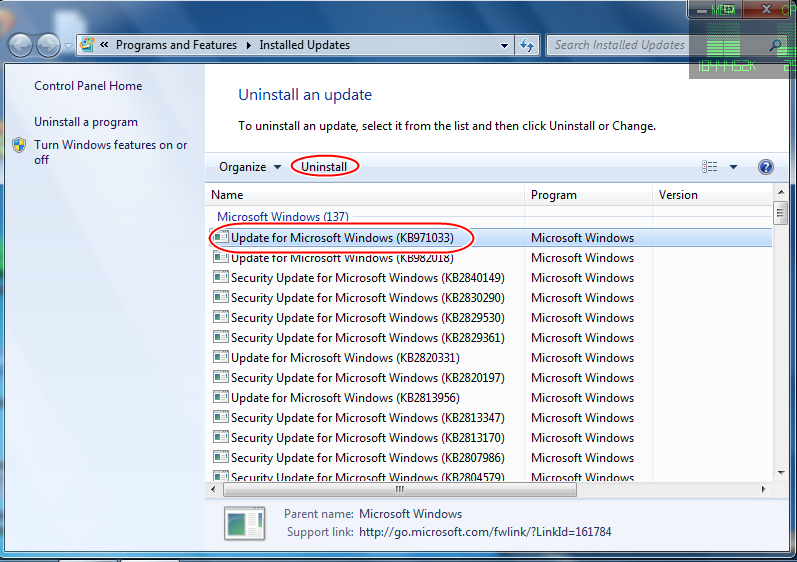The height and width of the screenshot is (562, 797).
Task: Open Control Panel Home link
Action: (x=88, y=86)
